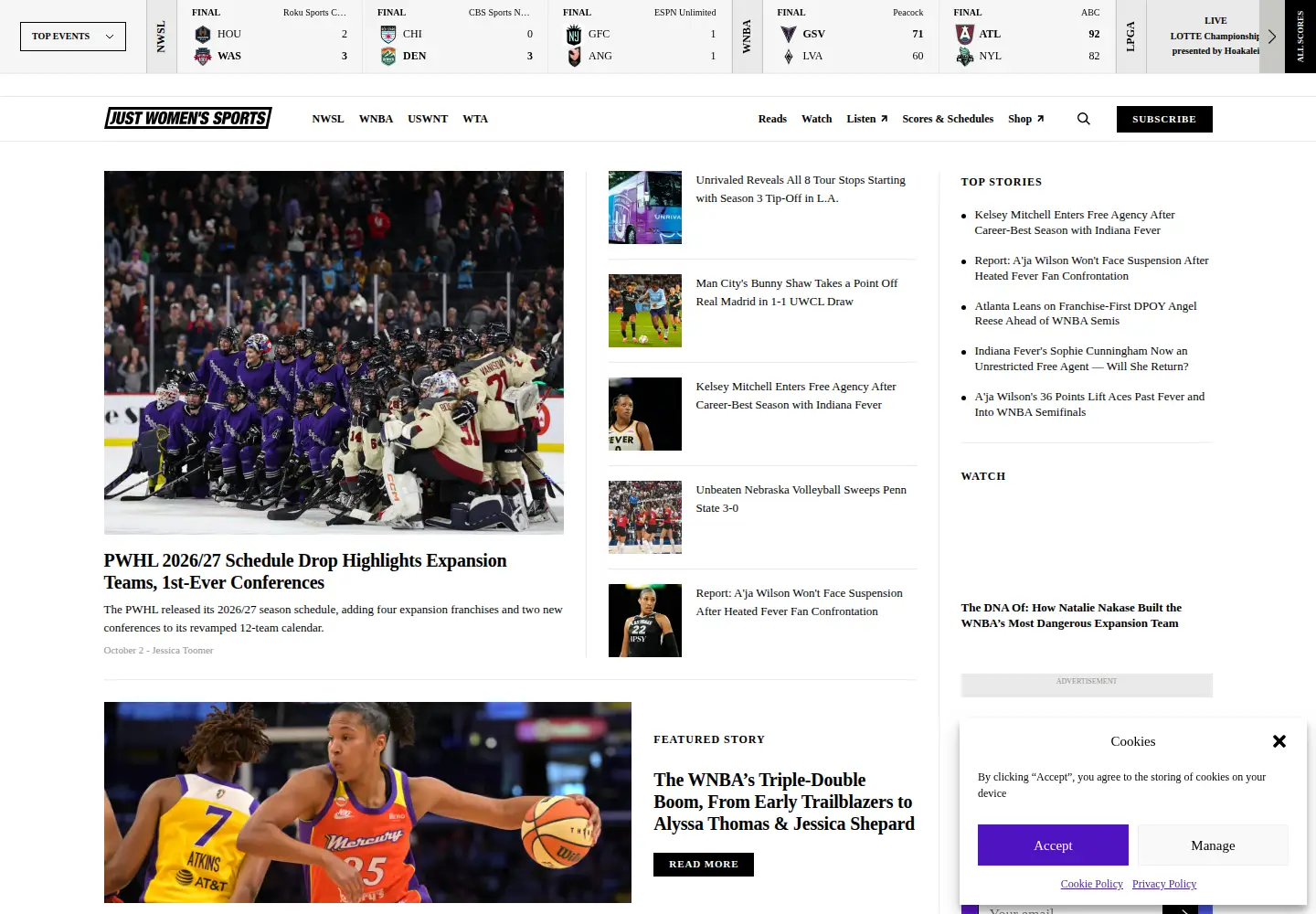Open the Unrivaled tour bus thumbnail
This screenshot has height=914, width=1316.
(645, 207)
